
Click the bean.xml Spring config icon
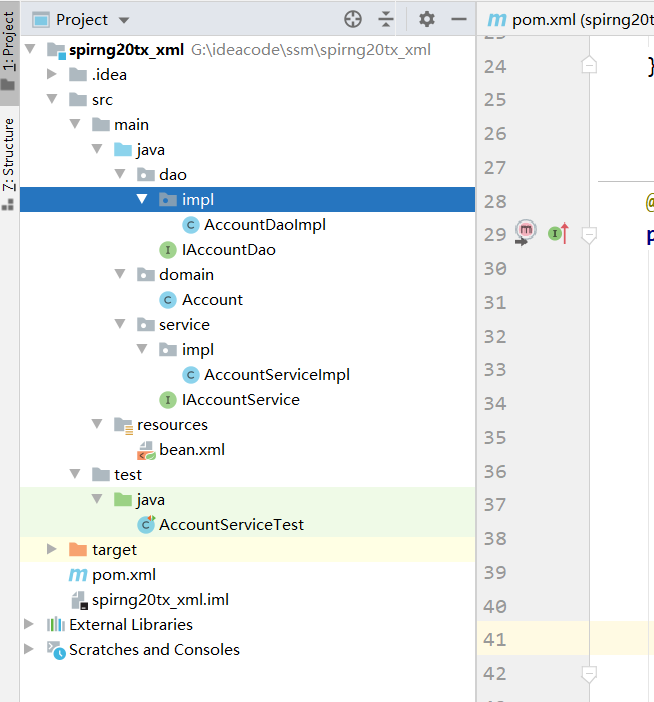tap(146, 451)
